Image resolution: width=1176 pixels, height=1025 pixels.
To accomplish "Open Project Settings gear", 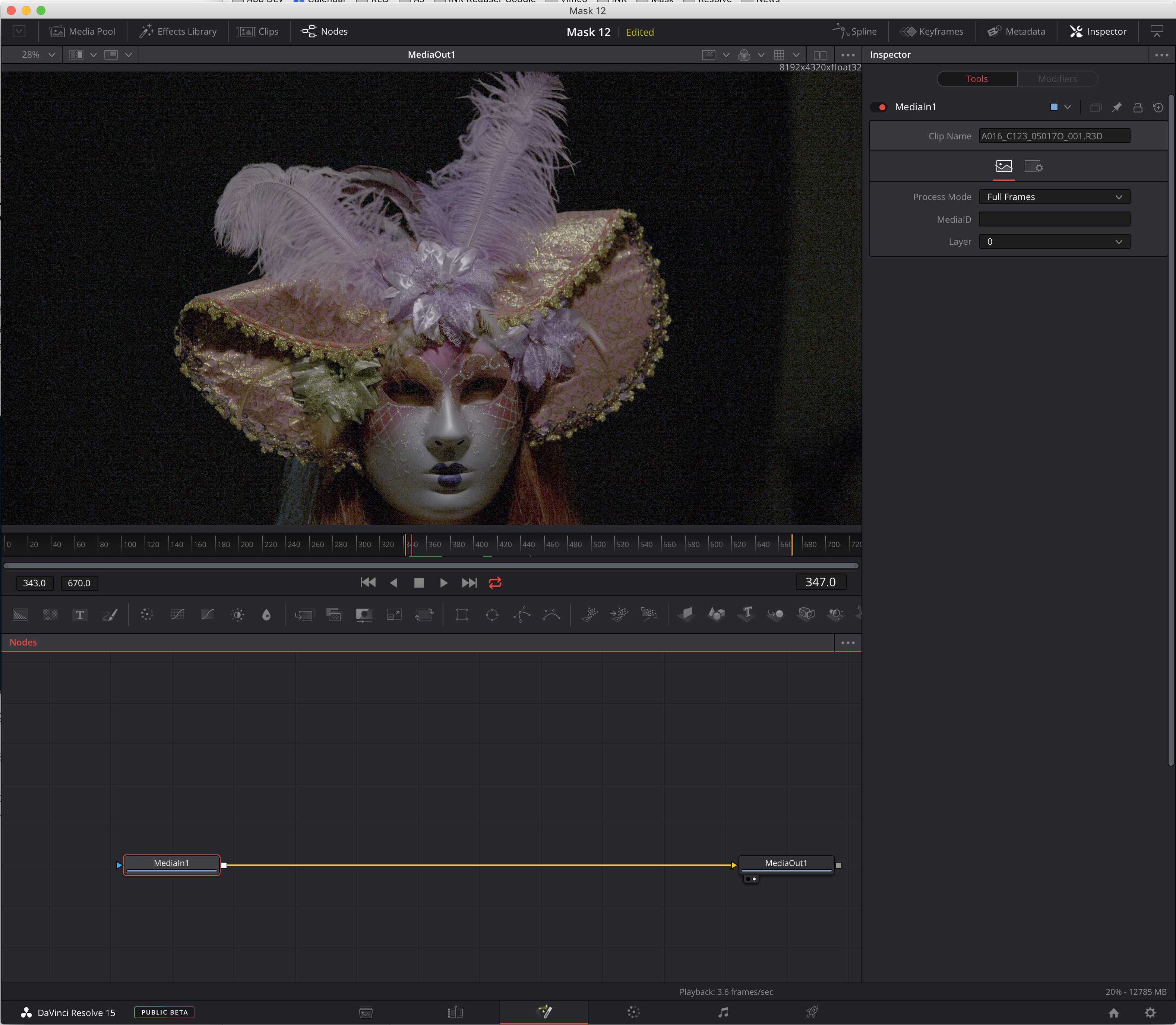I will coord(1150,1012).
